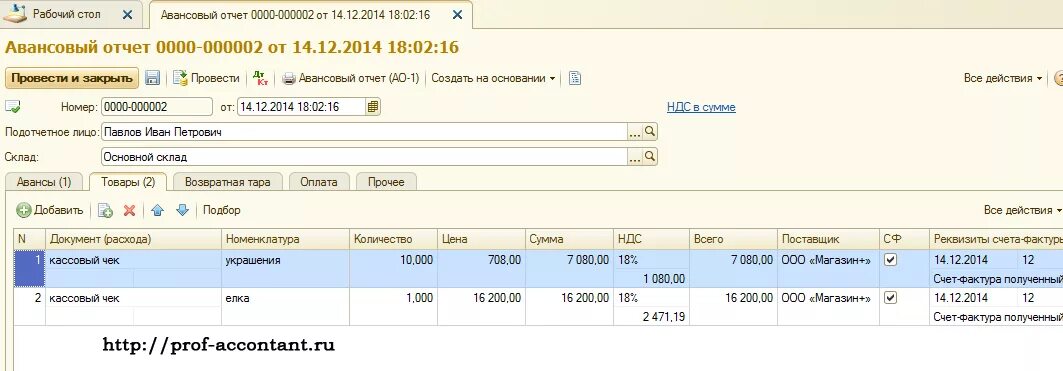
Task: Open the report icon after Создать на основании
Action: 575,78
